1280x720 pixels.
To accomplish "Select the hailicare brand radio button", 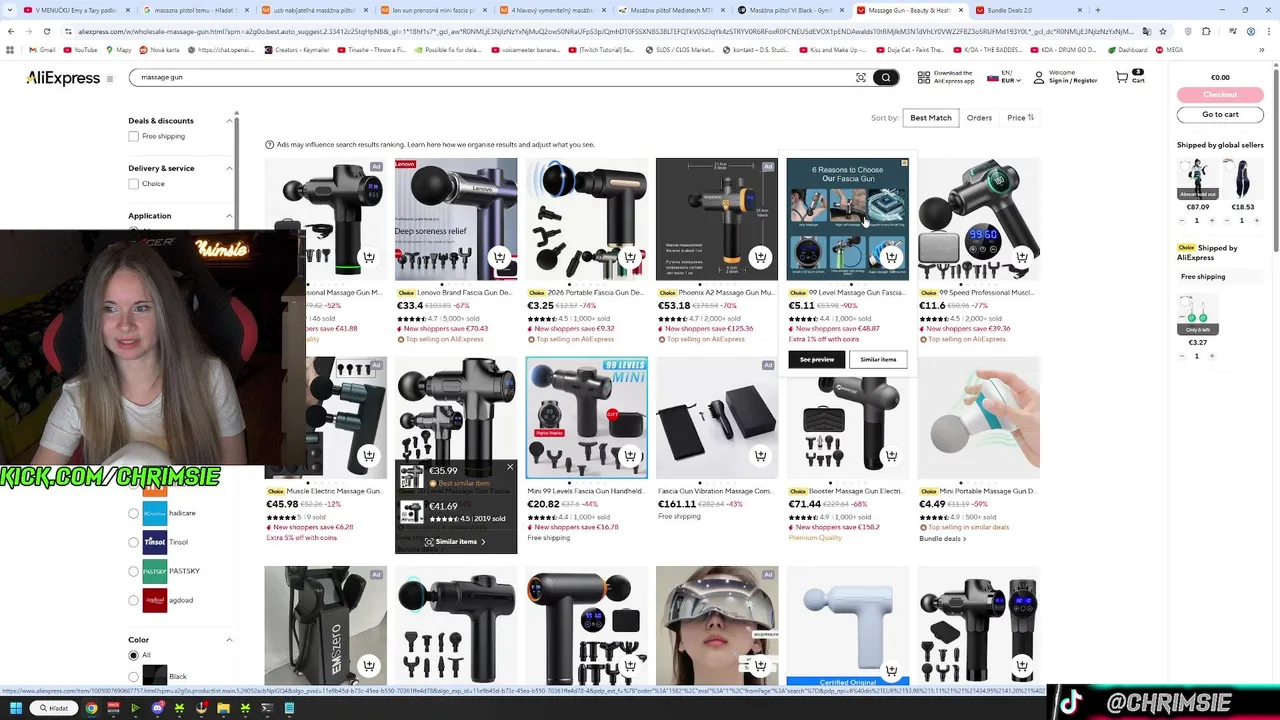I will [133, 513].
